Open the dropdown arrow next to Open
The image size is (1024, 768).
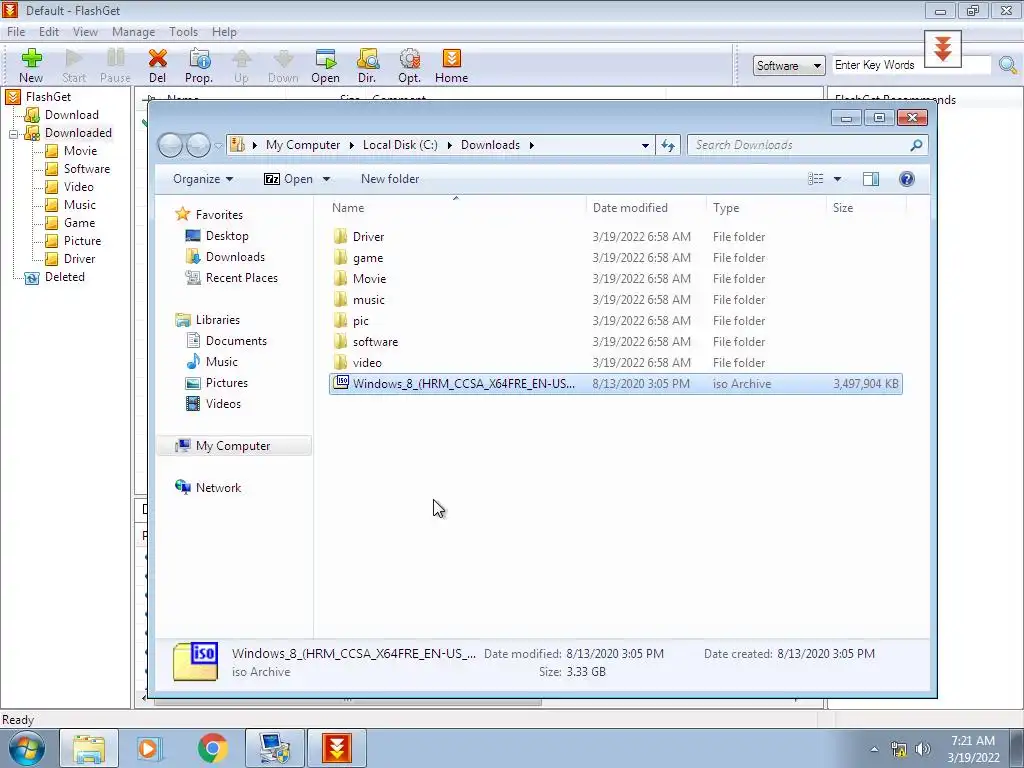click(x=327, y=179)
